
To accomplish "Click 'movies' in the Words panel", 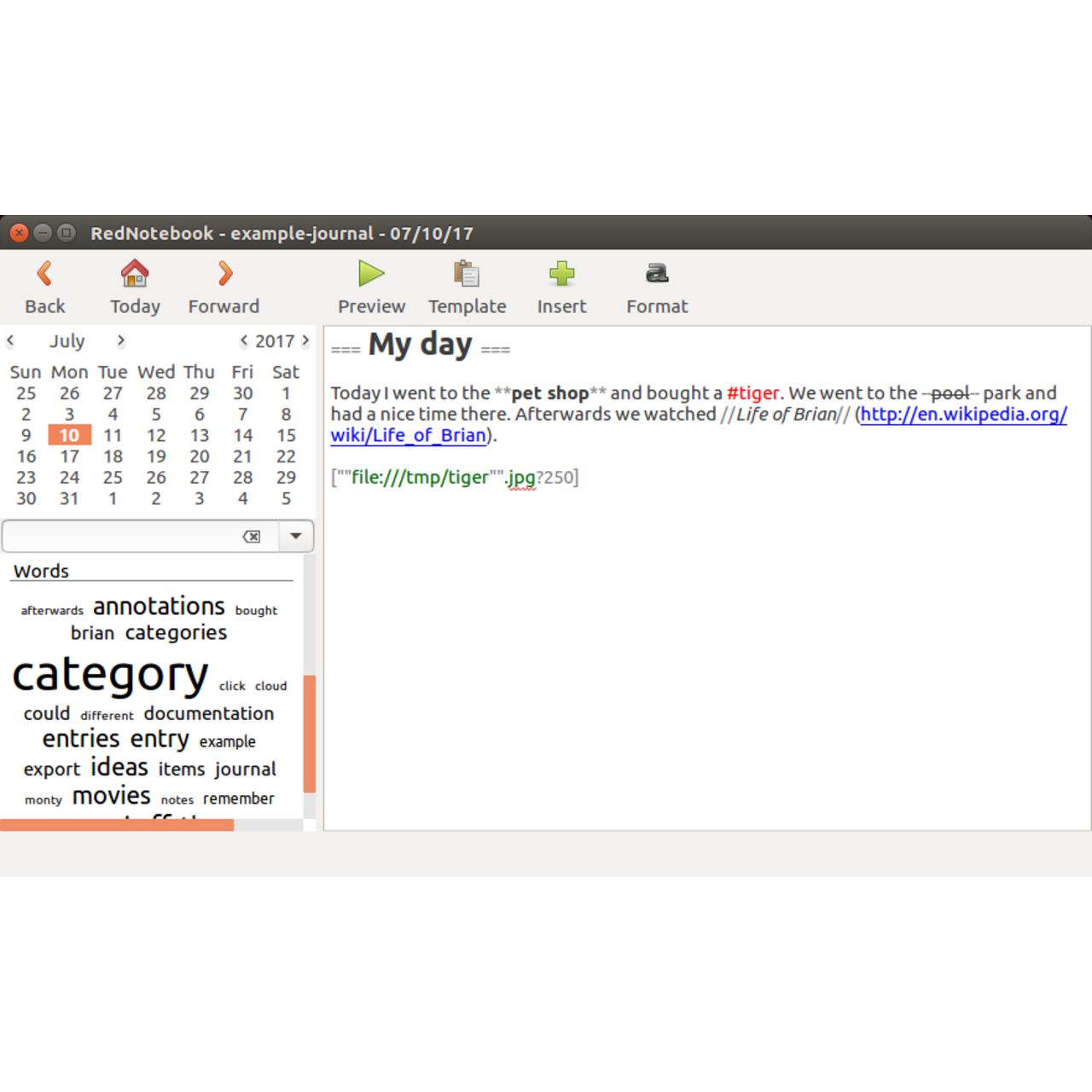I will 111,795.
